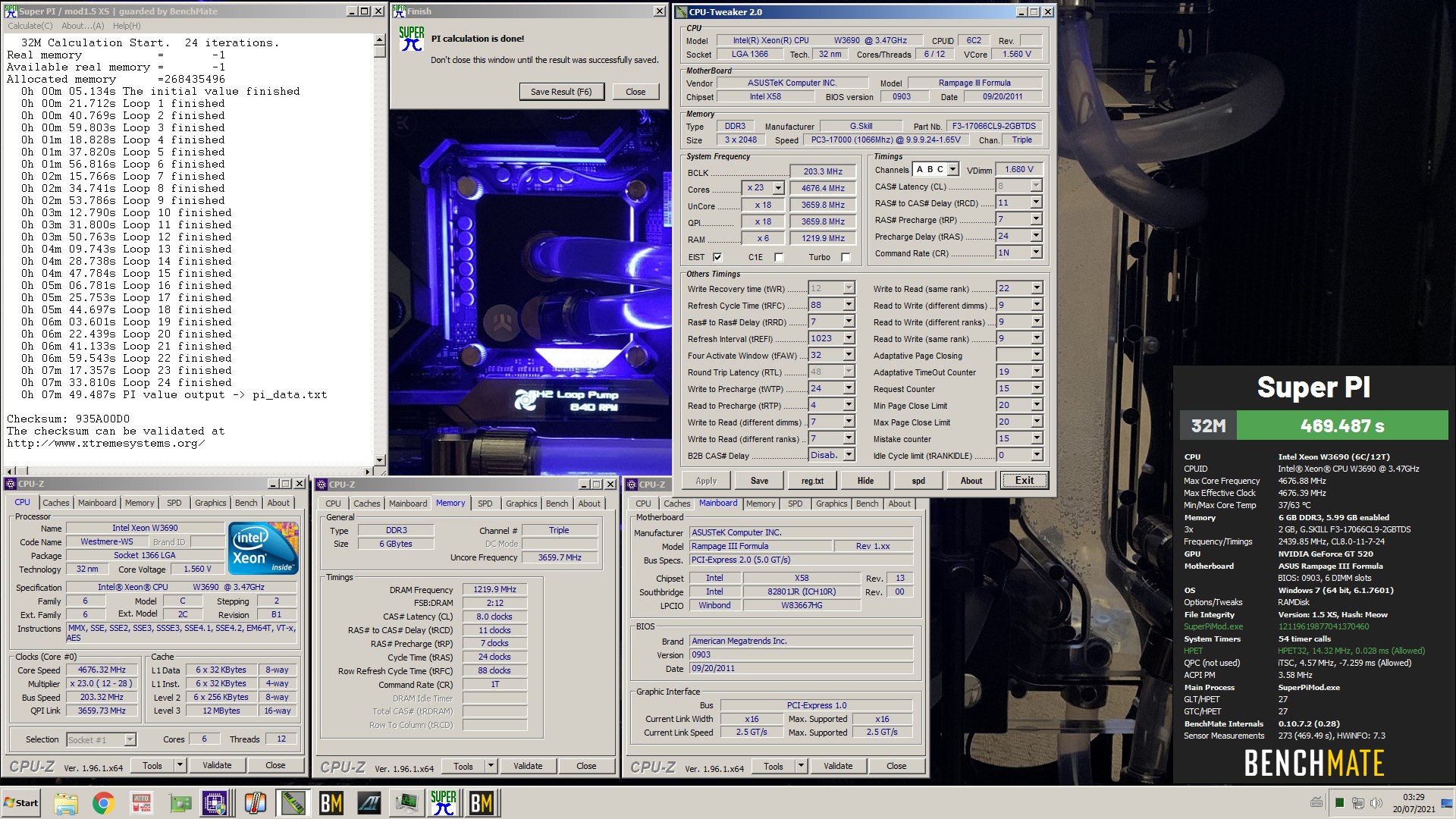Viewport: 1456px width, 819px height.
Task: Open the About...(A) menu in Super PI
Action: [83, 26]
